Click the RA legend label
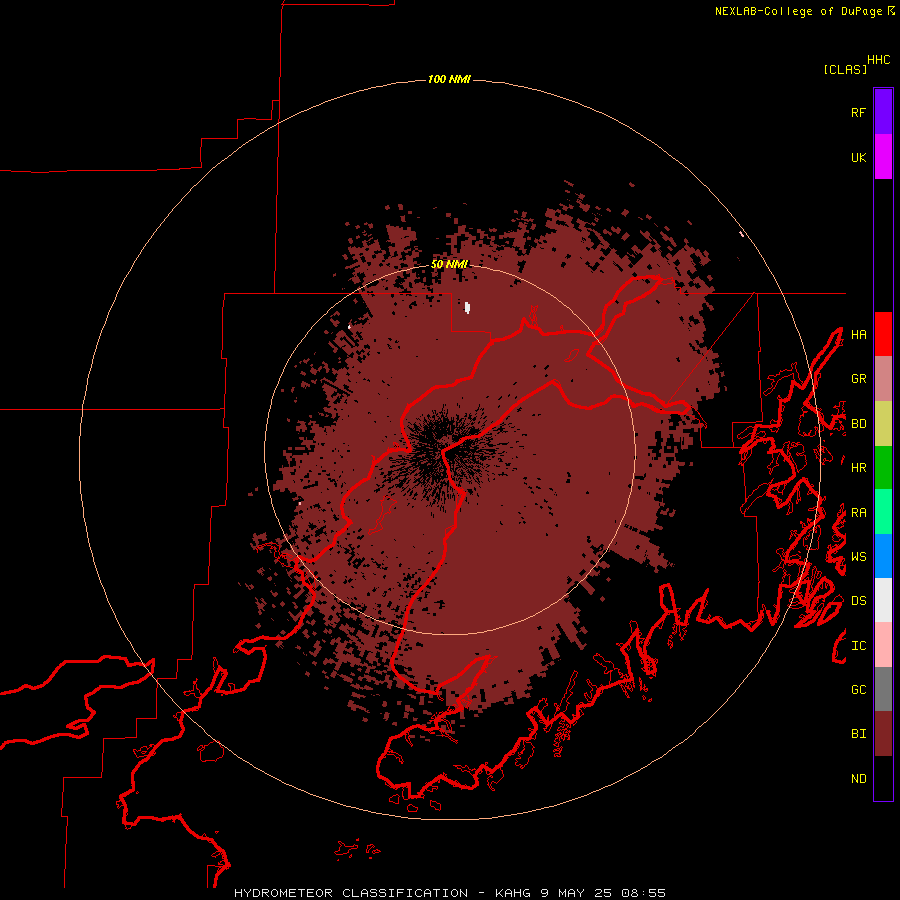This screenshot has width=900, height=900. pyautogui.click(x=858, y=513)
